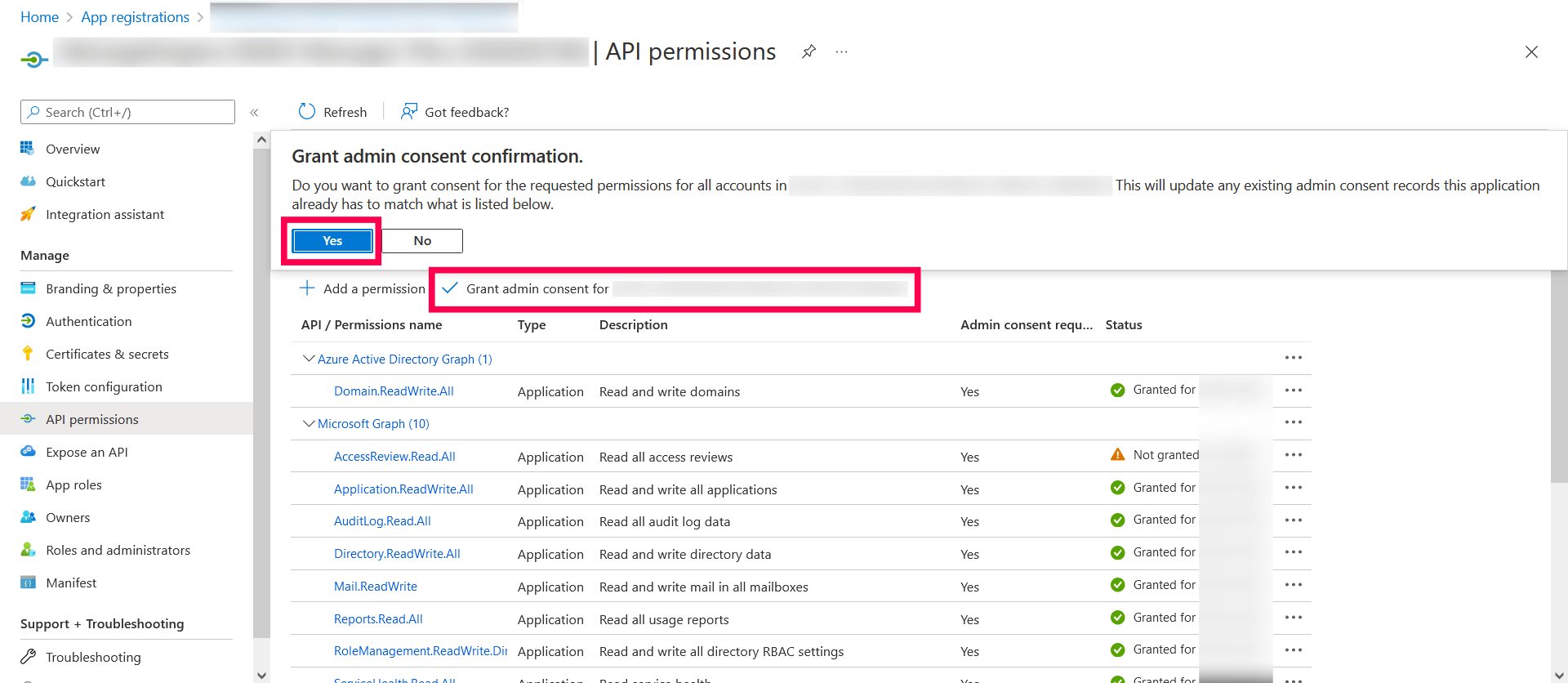
Task: Click the Not granted status warning
Action: coord(1155,455)
